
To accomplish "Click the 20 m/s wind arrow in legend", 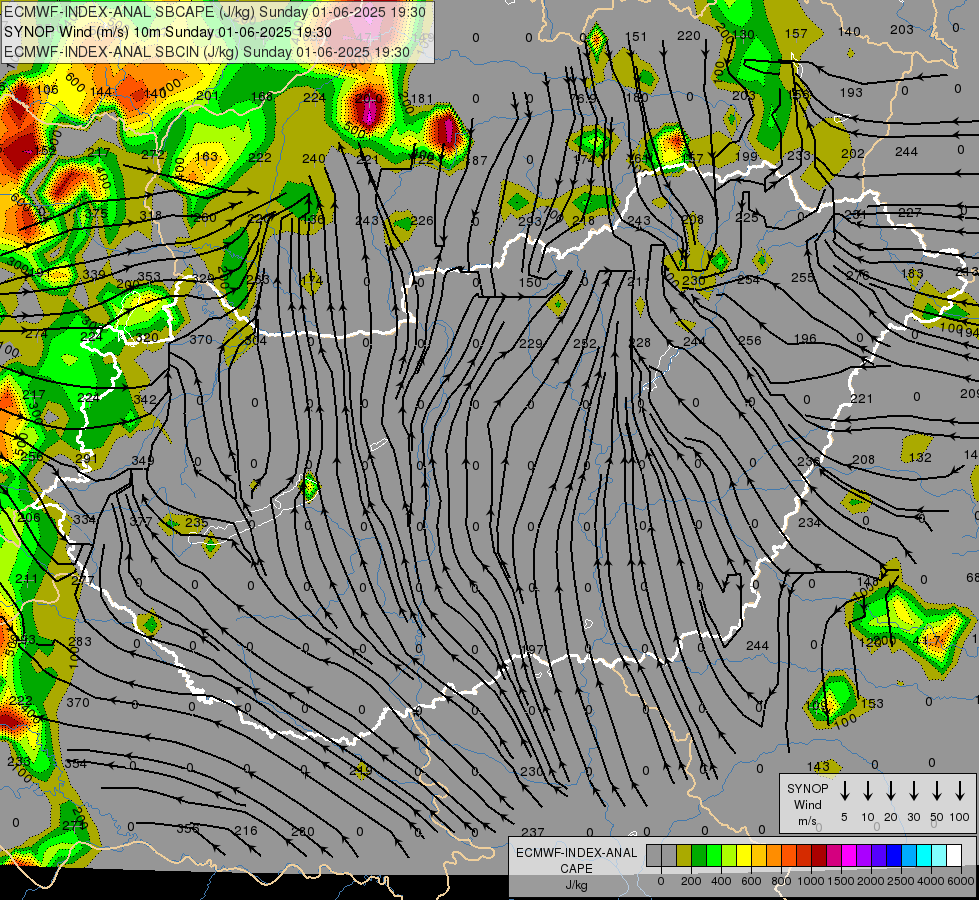I will pos(890,791).
